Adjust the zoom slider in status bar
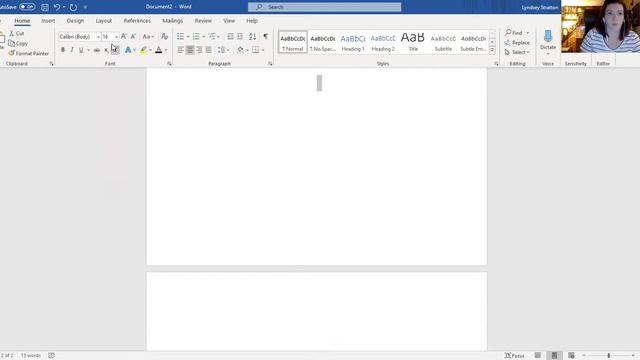Viewport: 640px width, 360px height. click(x=609, y=356)
